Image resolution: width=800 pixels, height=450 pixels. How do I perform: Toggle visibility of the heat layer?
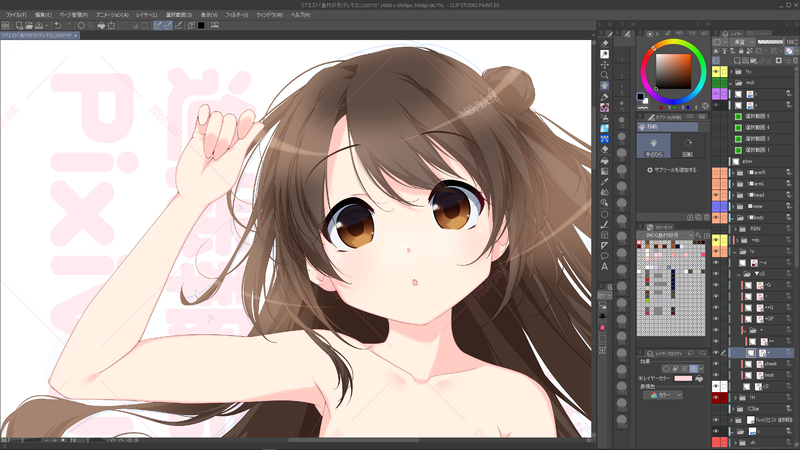(716, 375)
